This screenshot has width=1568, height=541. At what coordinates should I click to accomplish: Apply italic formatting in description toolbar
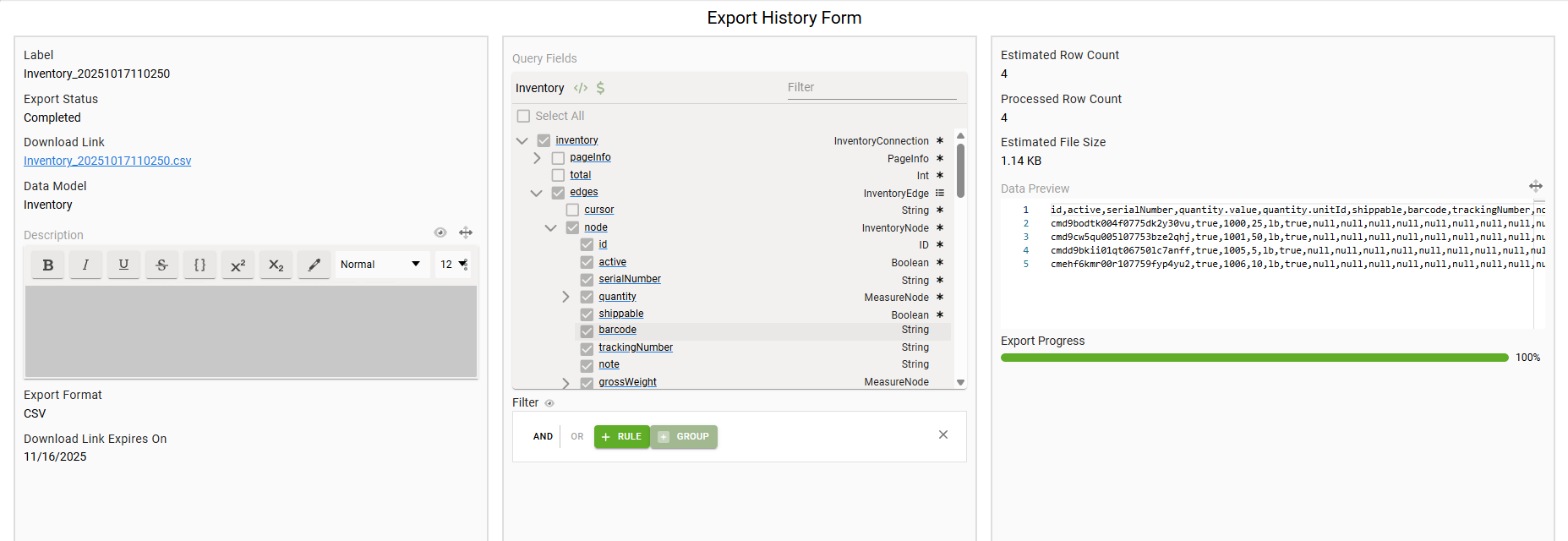(85, 265)
